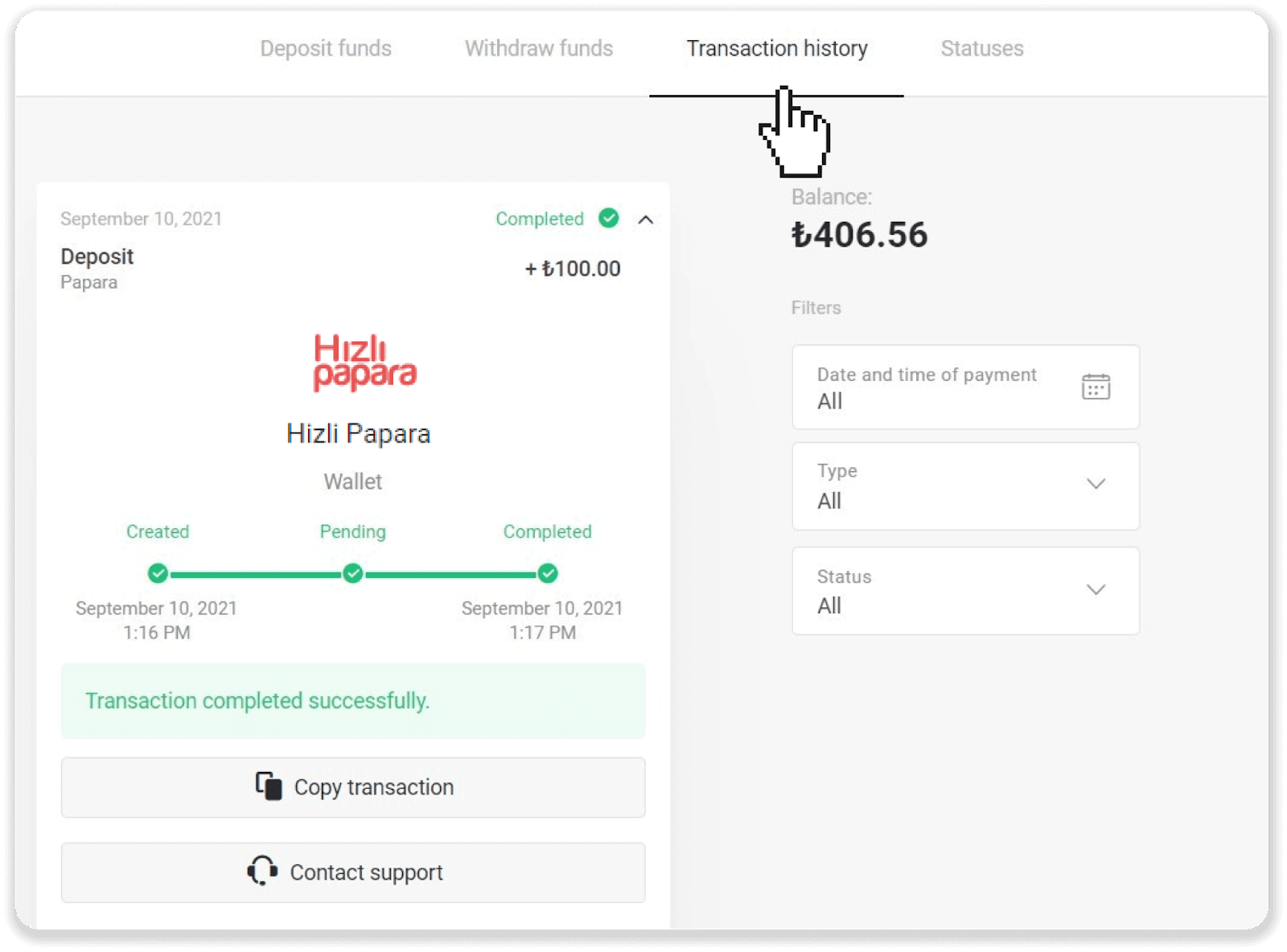Open the Date and time of payment filter
The height and width of the screenshot is (952, 1287).
965,387
